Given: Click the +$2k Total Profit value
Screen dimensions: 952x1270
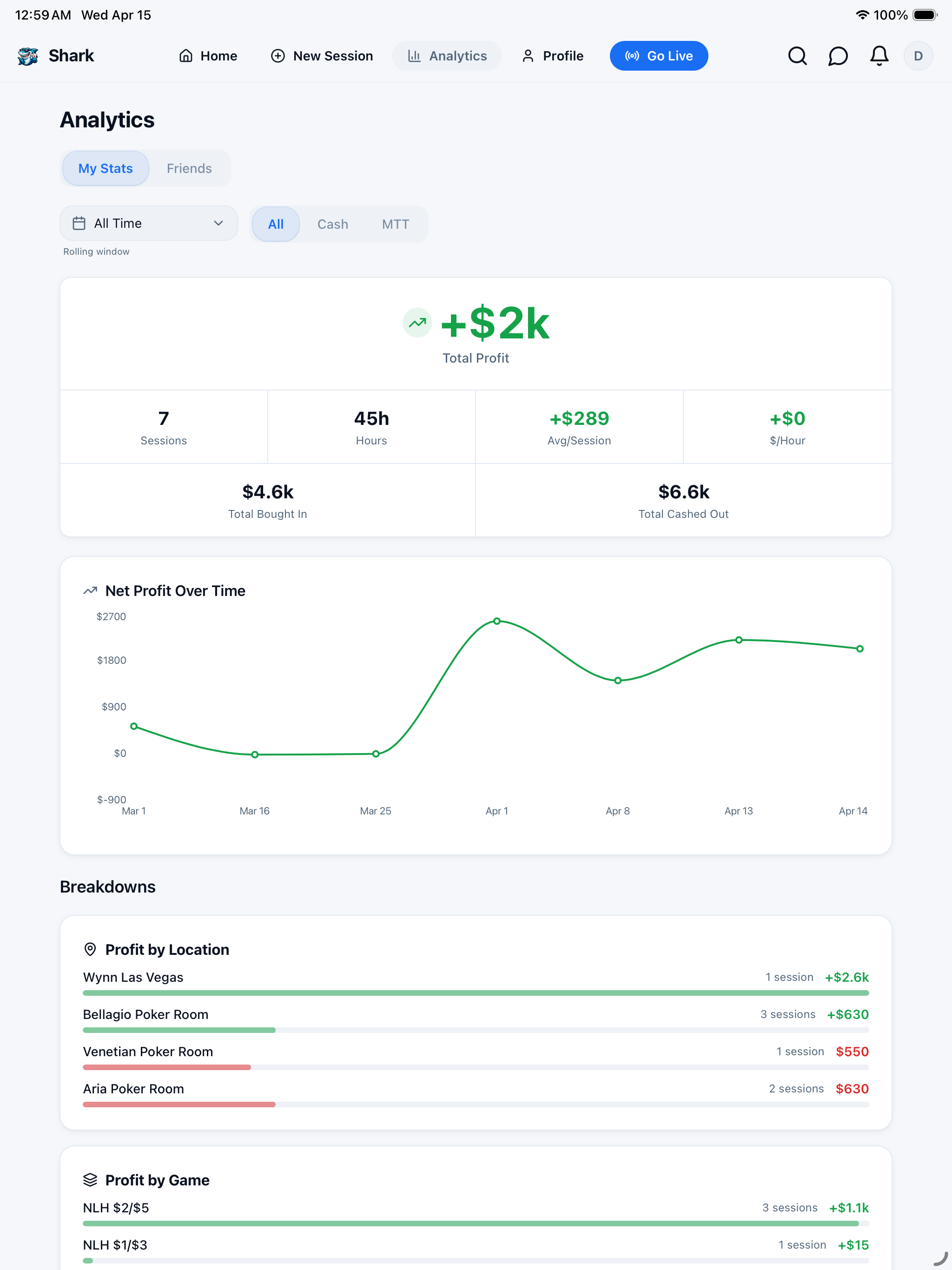Looking at the screenshot, I should [495, 323].
